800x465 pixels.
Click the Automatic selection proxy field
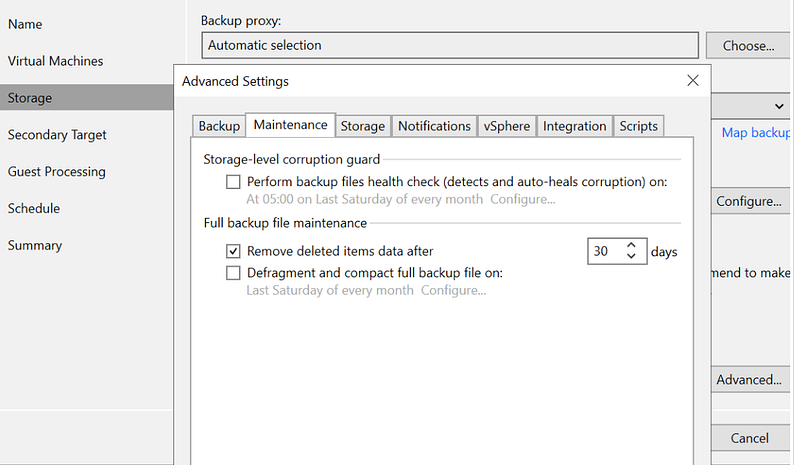pos(449,45)
